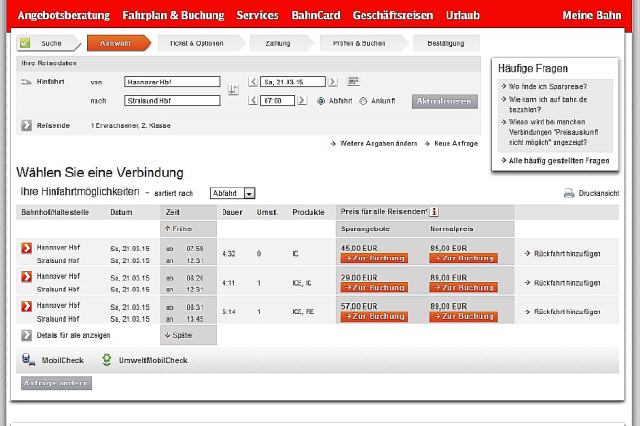
Task: Select the Ankunft radio button
Action: click(x=363, y=101)
